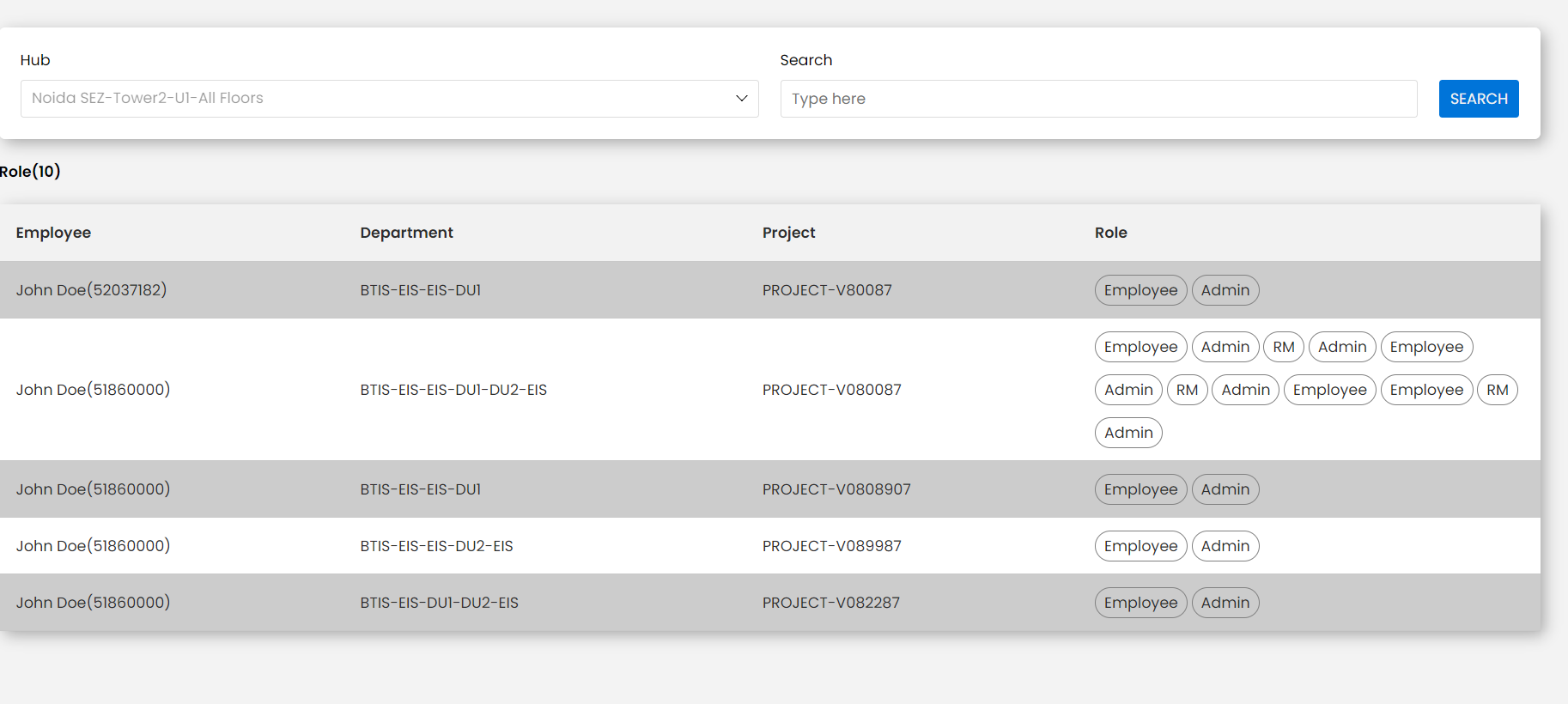
Task: Click the Employee column header
Action: point(53,233)
